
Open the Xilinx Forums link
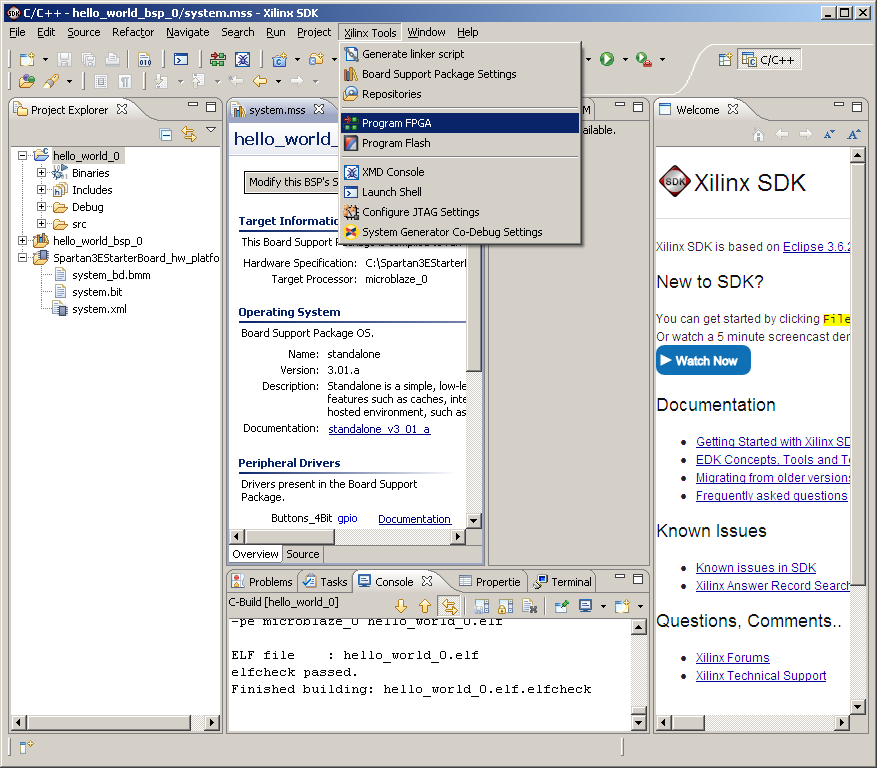733,658
